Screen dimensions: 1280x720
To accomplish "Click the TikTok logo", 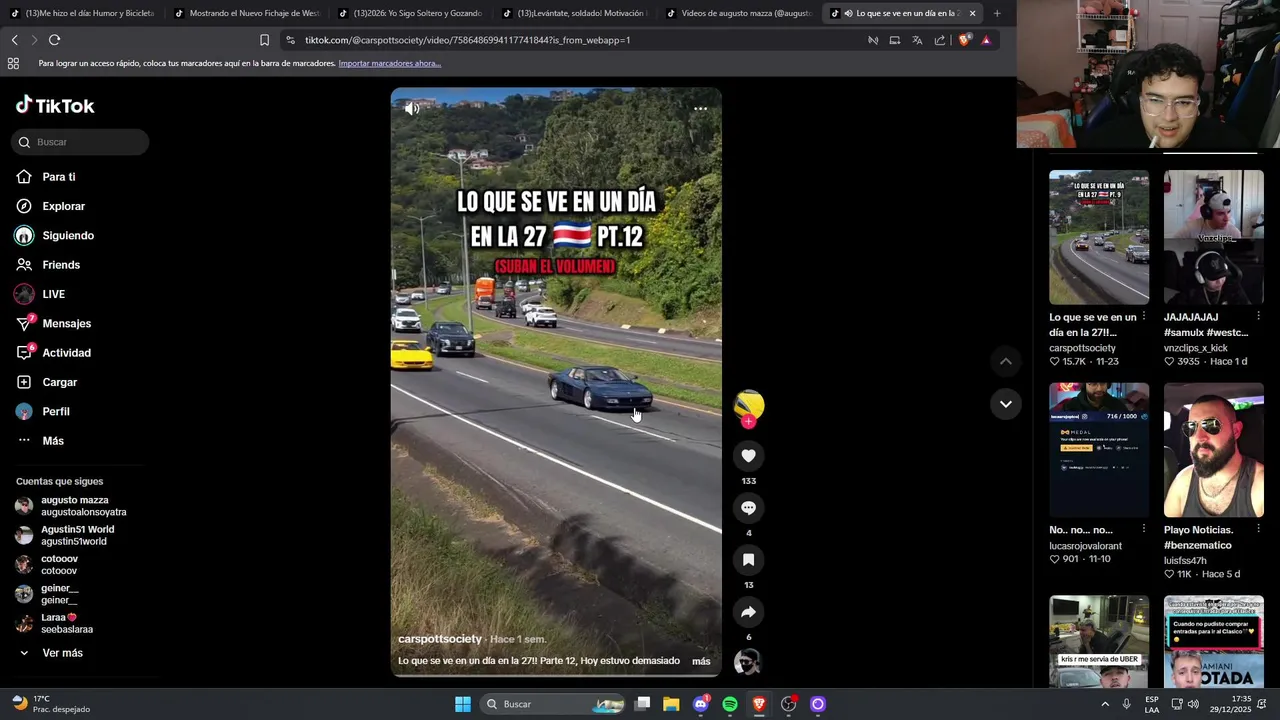I will click(x=55, y=105).
